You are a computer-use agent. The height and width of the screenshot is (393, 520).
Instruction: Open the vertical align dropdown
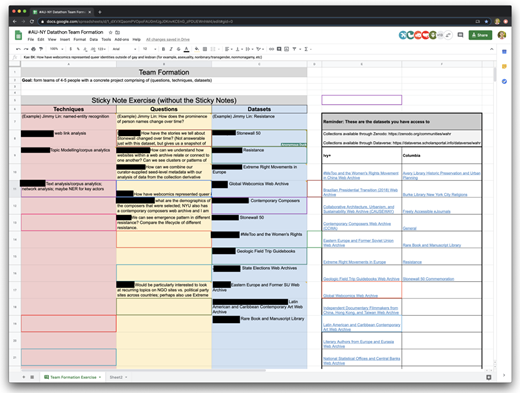[x=239, y=49]
